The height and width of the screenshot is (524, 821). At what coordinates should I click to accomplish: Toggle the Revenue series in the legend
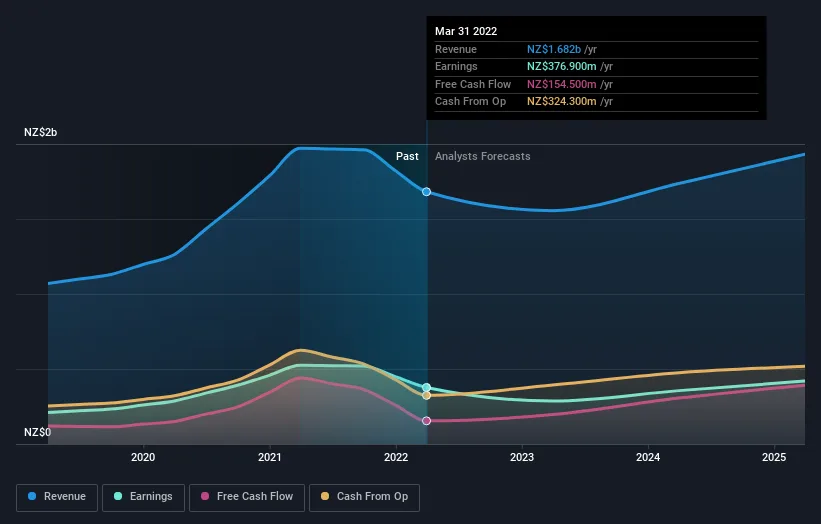(x=57, y=496)
